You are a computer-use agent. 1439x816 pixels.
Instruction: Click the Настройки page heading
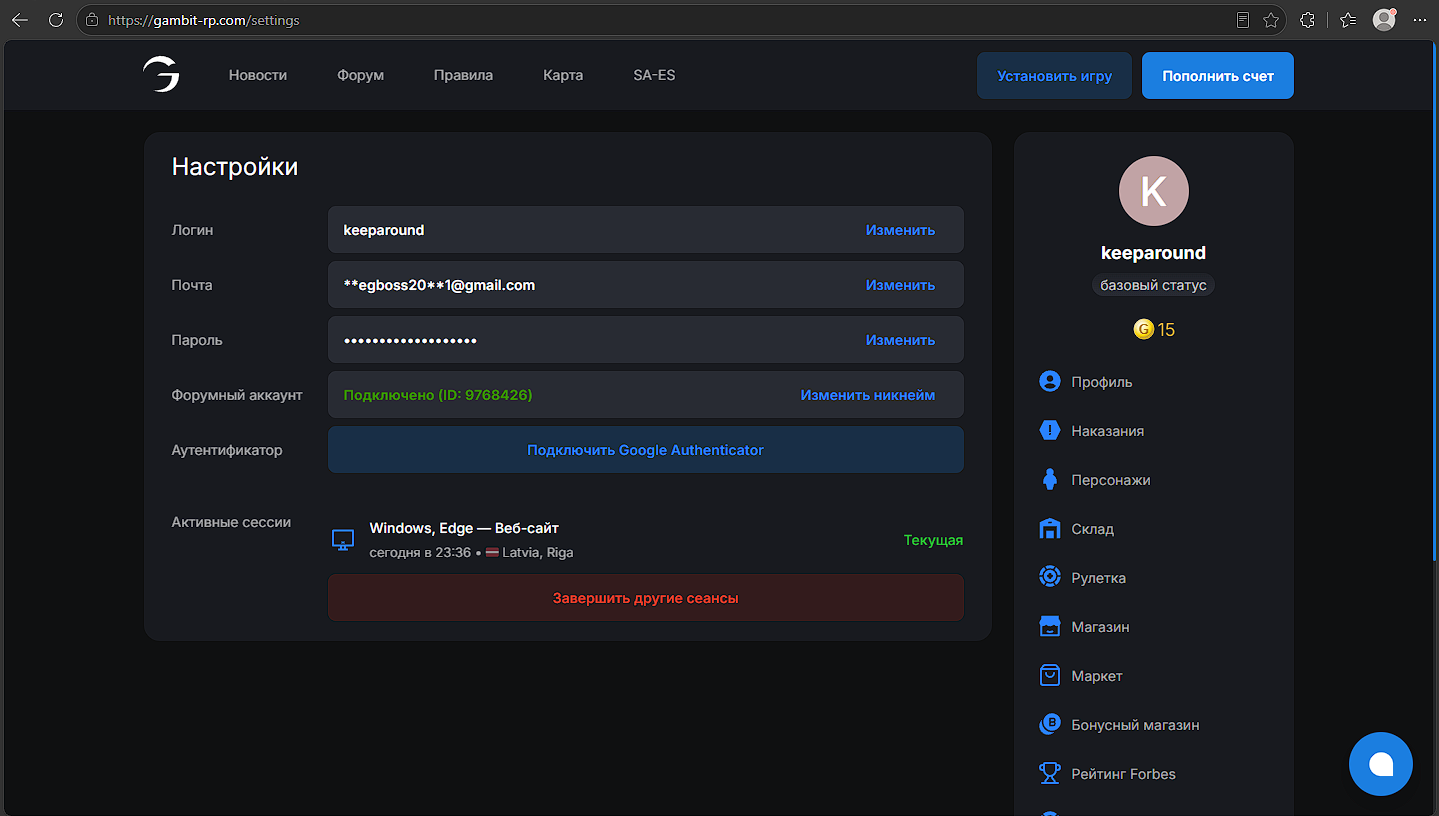pos(235,166)
